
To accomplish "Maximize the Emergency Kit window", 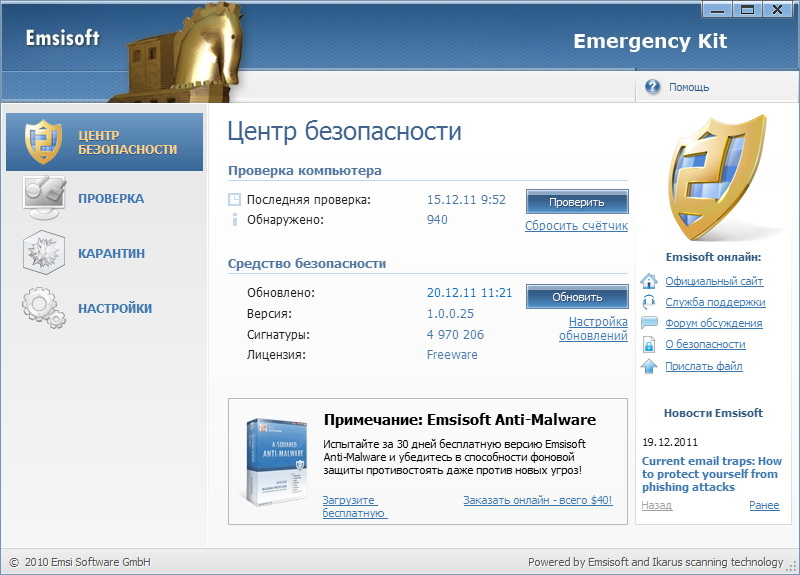I will (x=747, y=10).
